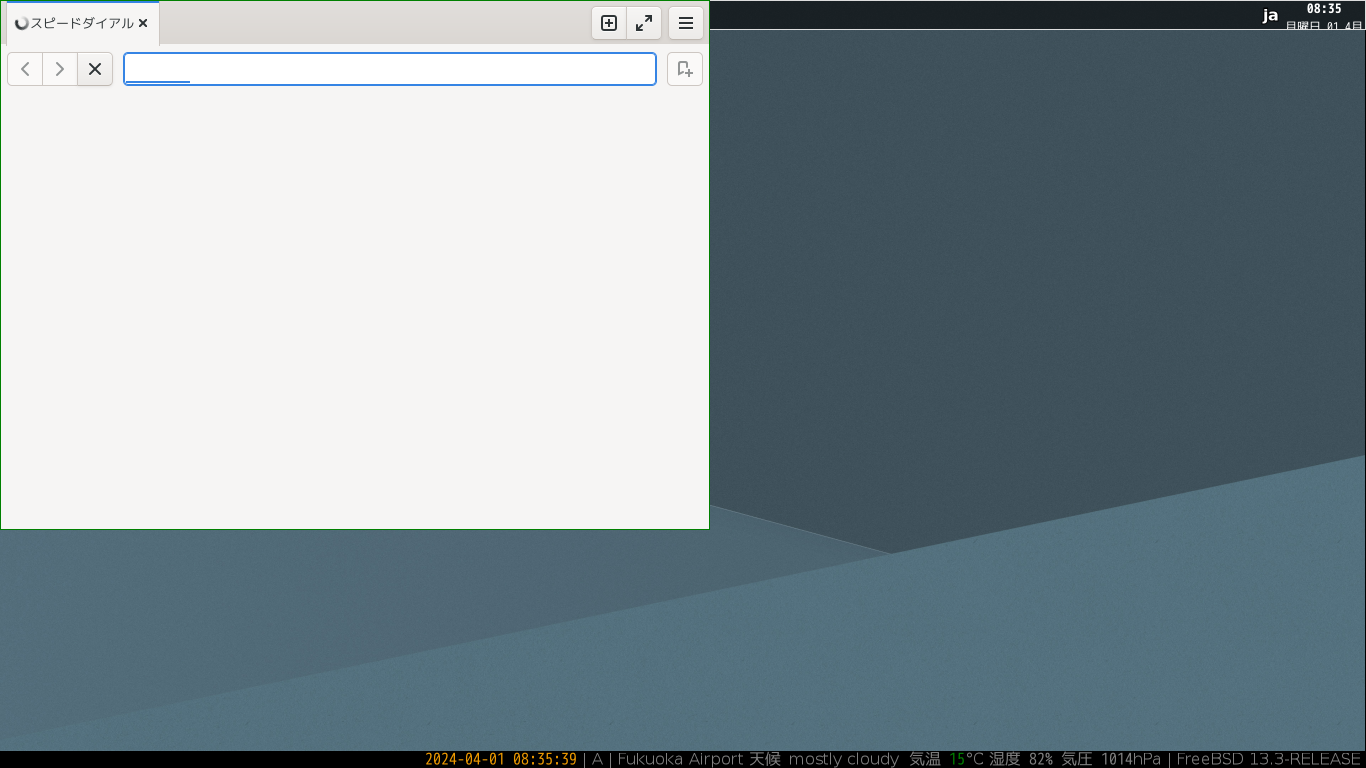Open a new tab with plus icon
The width and height of the screenshot is (1366, 768).
click(x=609, y=23)
